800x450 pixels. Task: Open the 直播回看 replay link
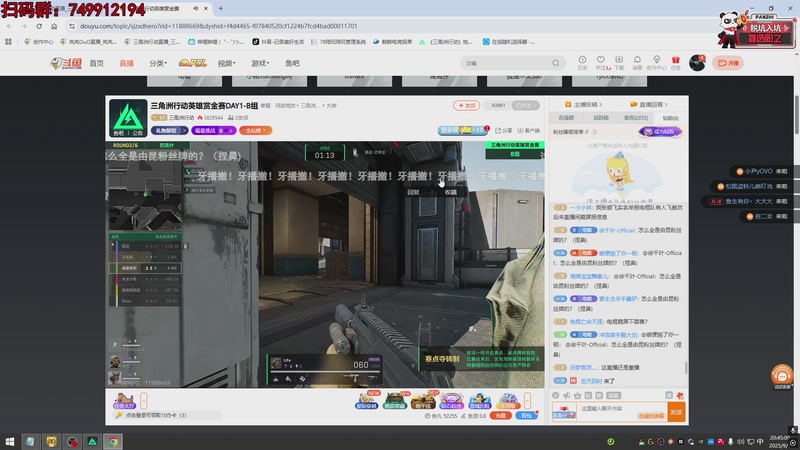pyautogui.click(x=648, y=104)
